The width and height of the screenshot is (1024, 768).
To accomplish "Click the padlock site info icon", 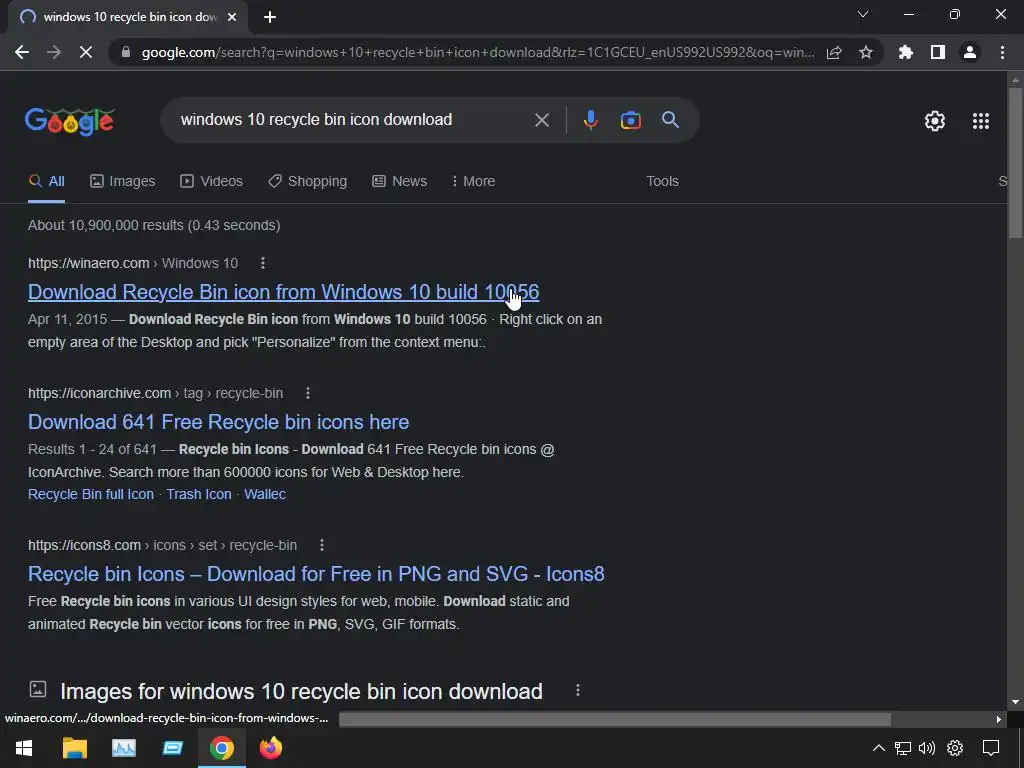I will [126, 52].
